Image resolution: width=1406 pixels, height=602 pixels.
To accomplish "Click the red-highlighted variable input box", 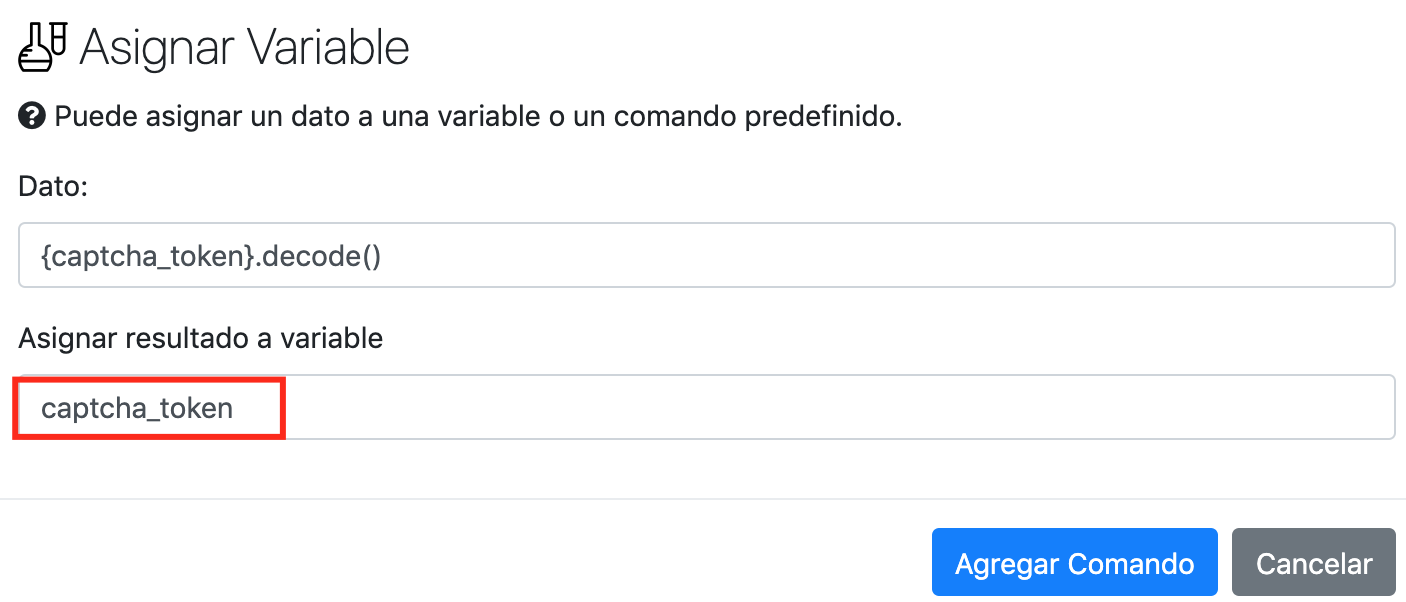I will tap(148, 407).
